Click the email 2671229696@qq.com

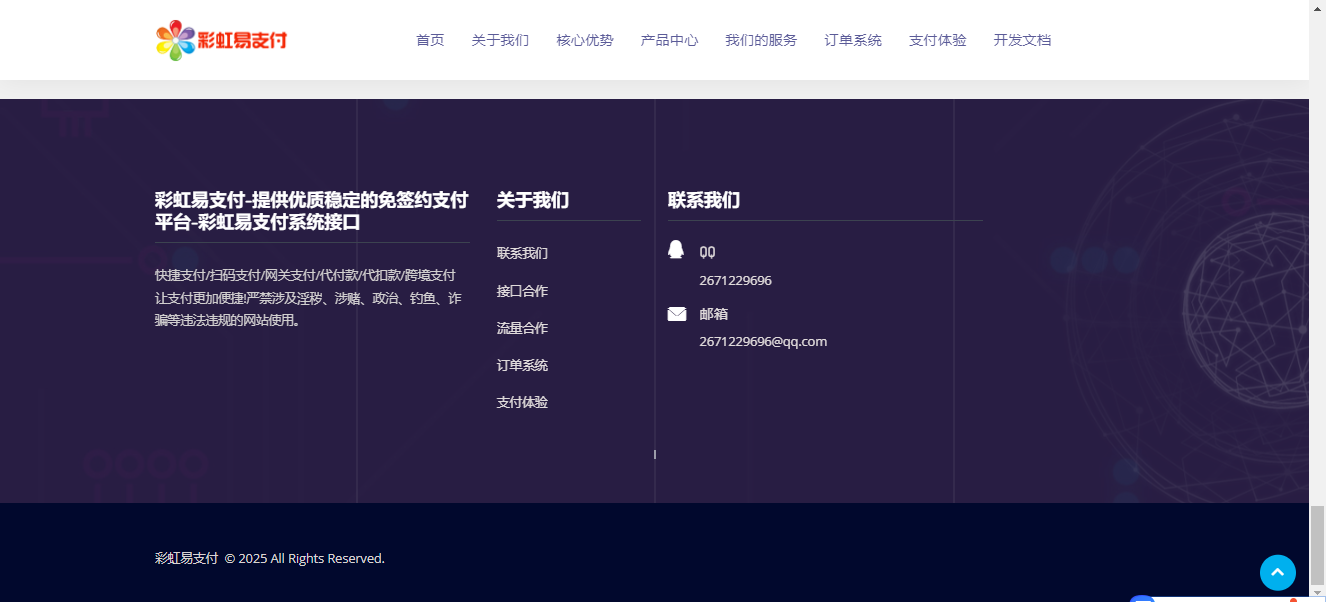(x=763, y=341)
